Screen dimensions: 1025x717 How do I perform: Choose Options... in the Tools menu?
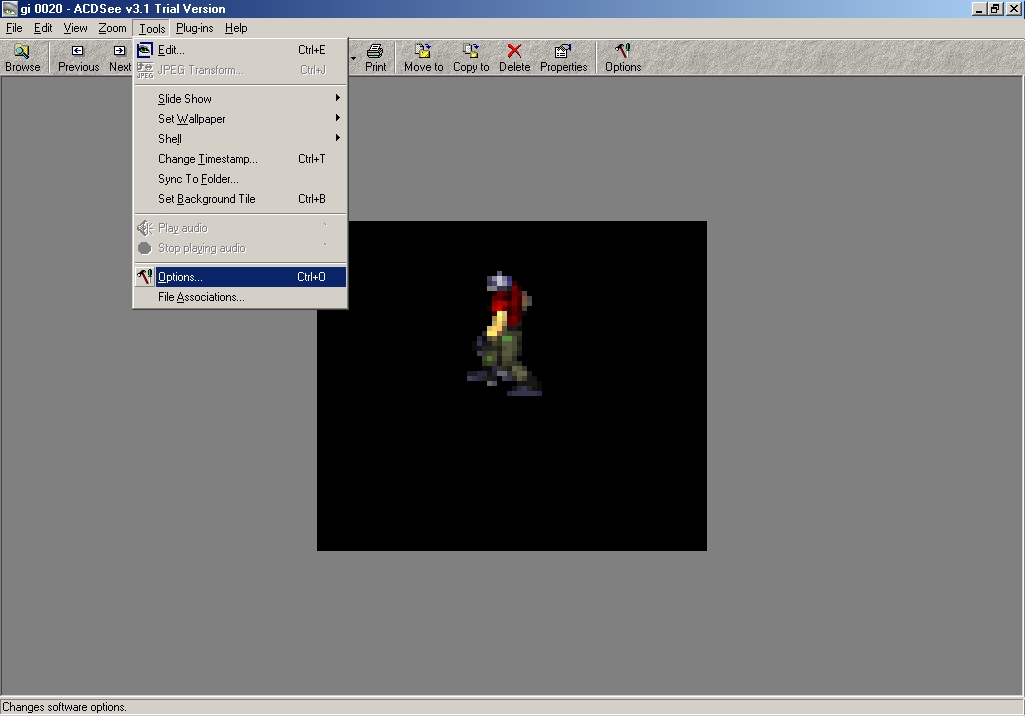(x=240, y=277)
